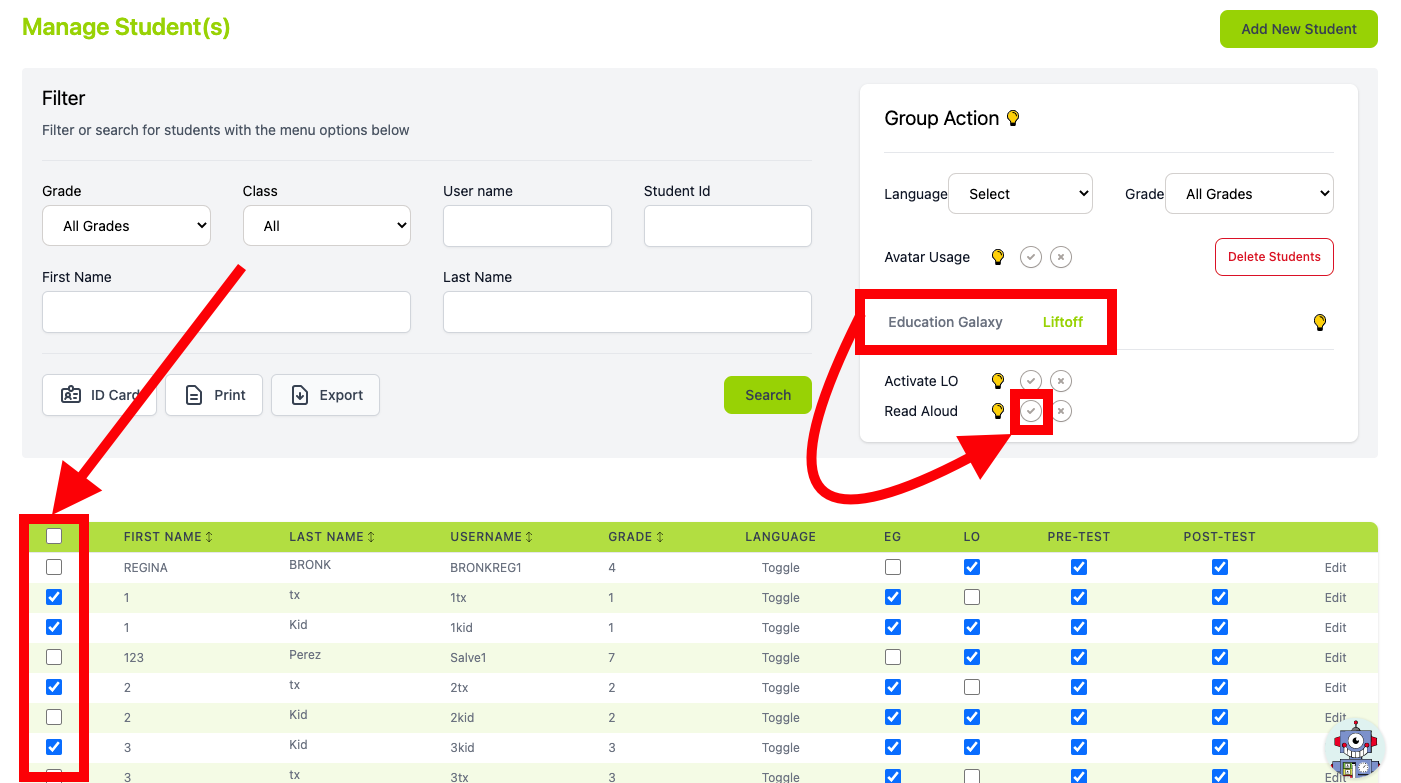Select the row checkbox for 2kid
This screenshot has height=783, width=1401.
click(54, 717)
